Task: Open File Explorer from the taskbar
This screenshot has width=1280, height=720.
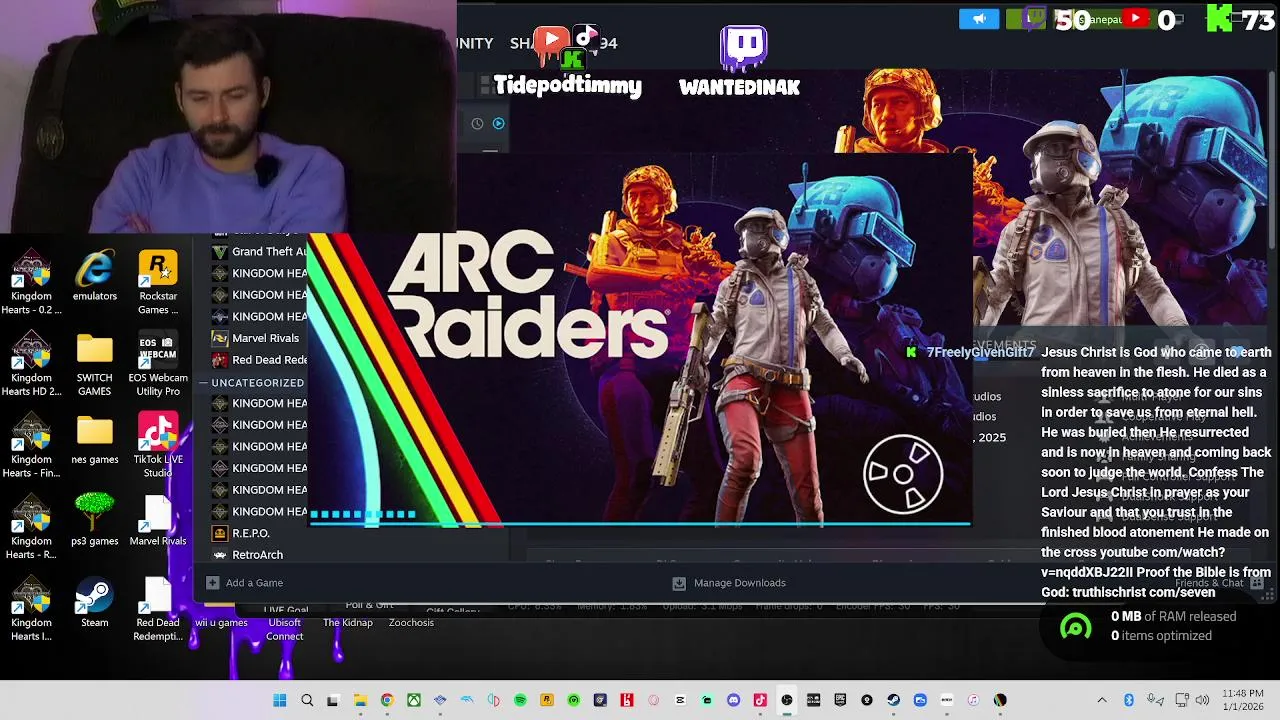Action: click(360, 700)
